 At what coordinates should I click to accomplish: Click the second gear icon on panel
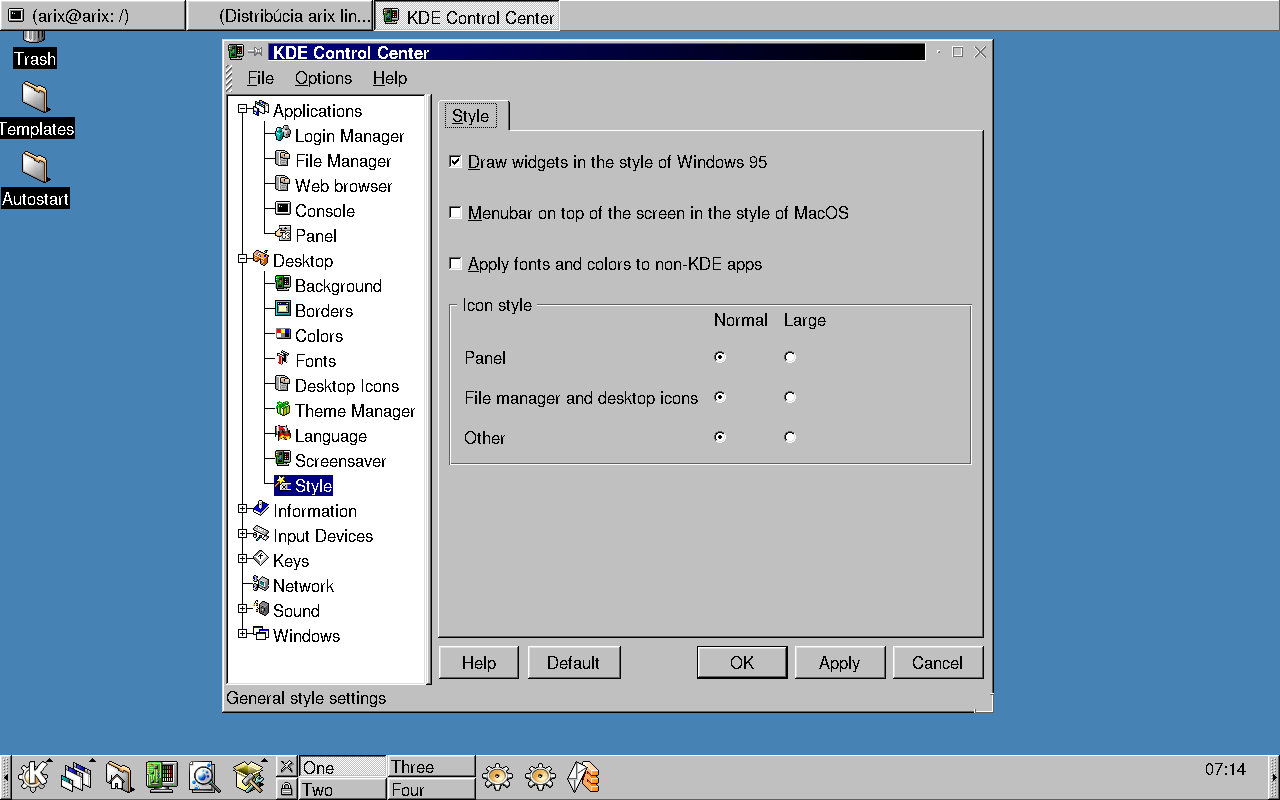(540, 776)
